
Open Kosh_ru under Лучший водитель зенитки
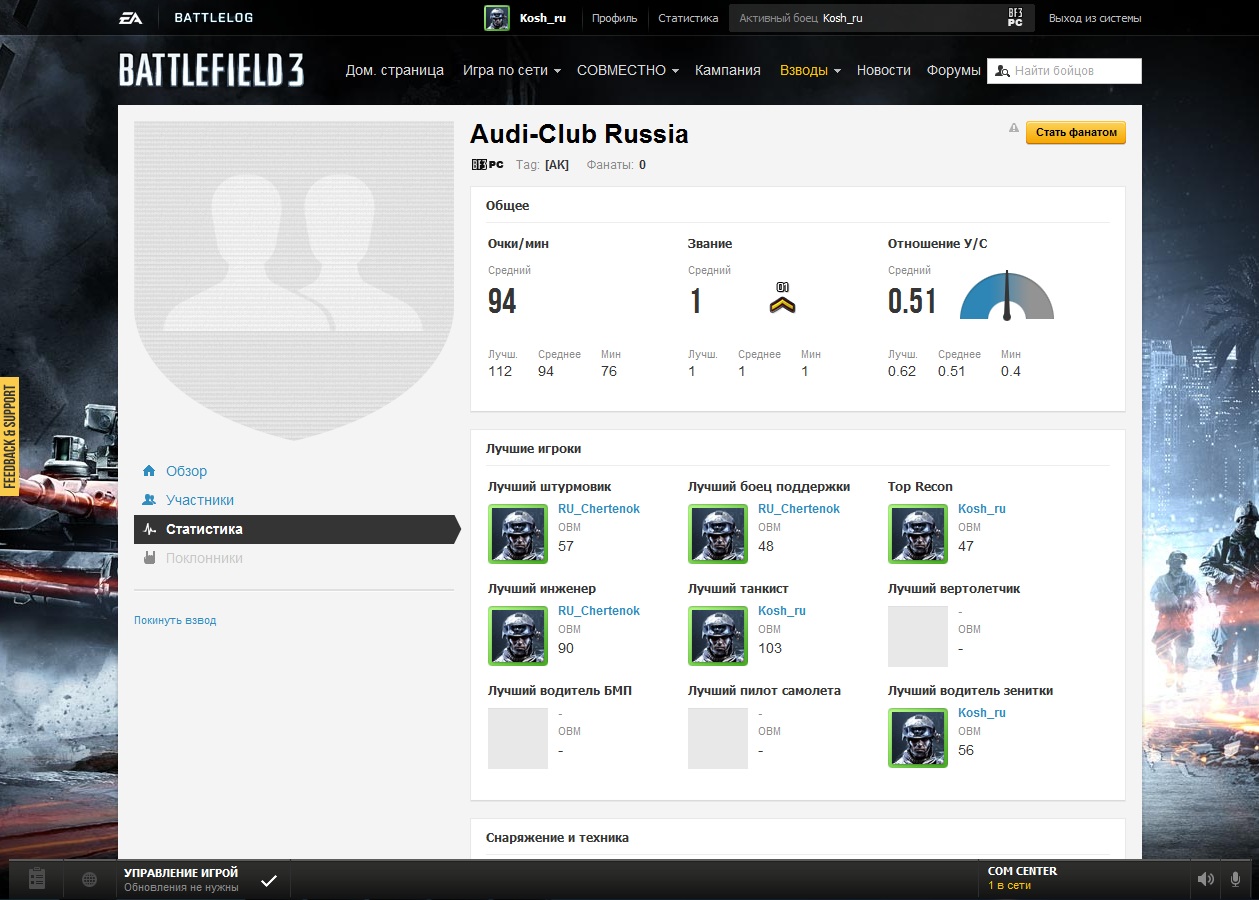[982, 713]
